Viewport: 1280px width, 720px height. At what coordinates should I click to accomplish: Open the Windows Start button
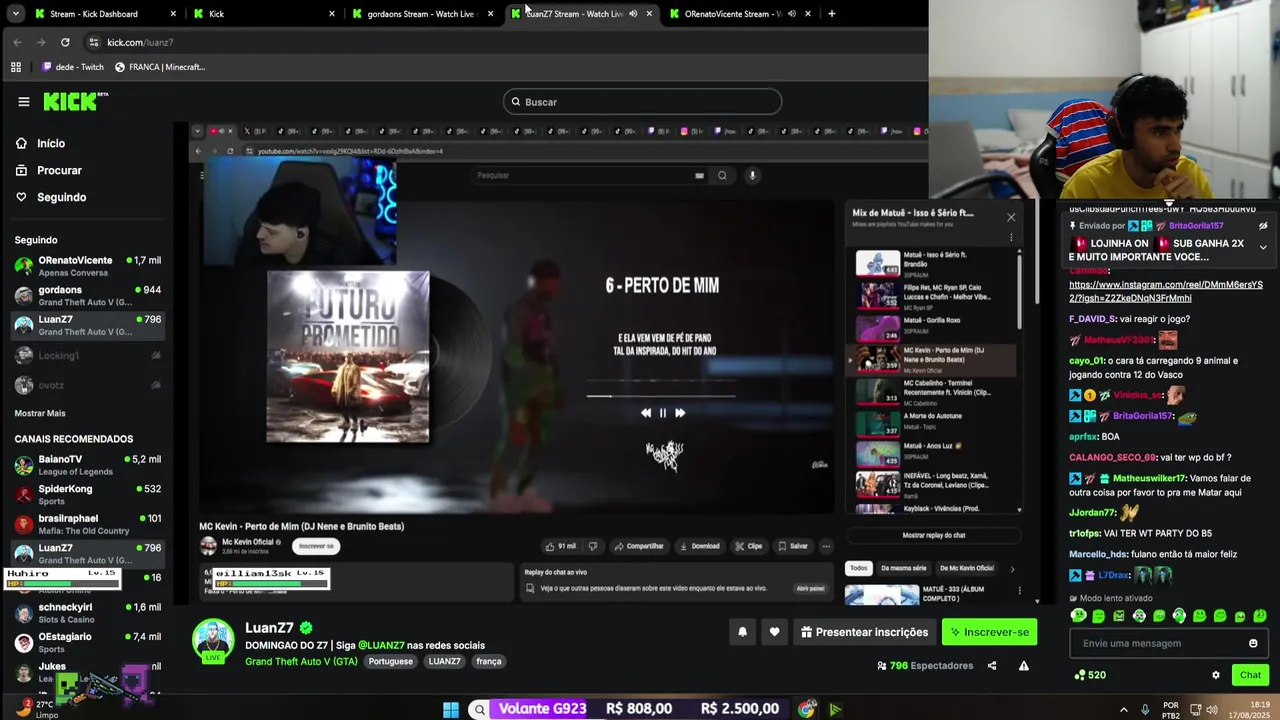click(451, 710)
